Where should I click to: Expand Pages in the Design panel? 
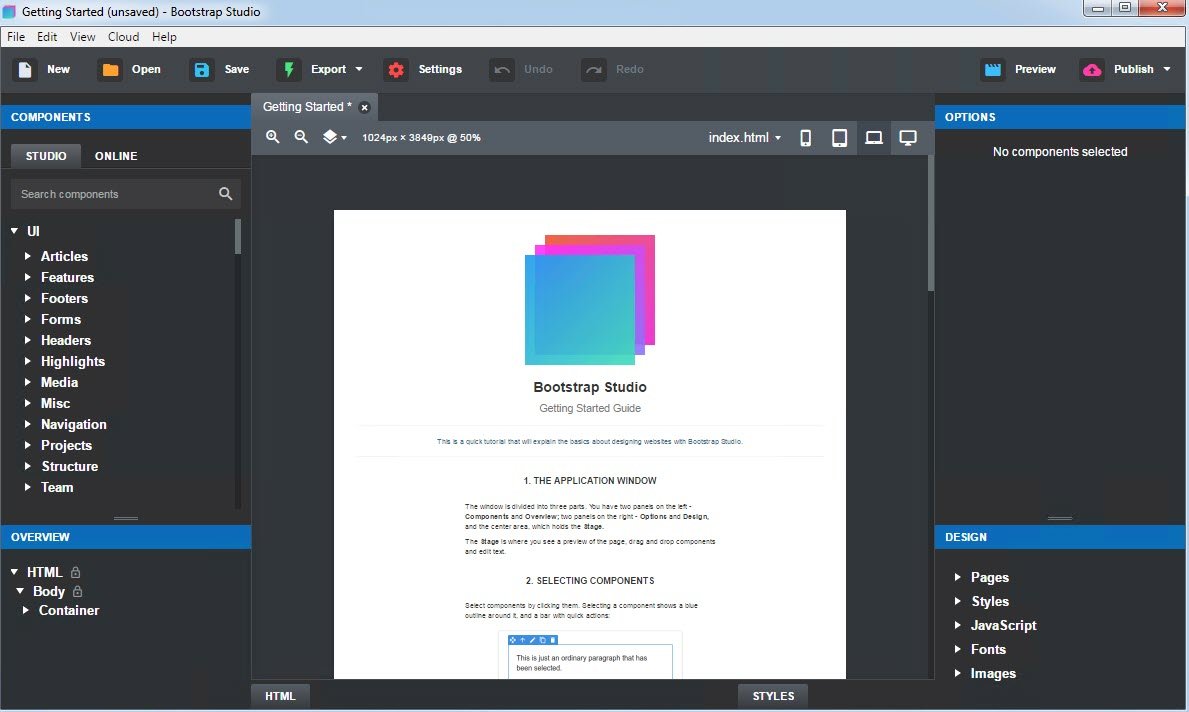[958, 578]
